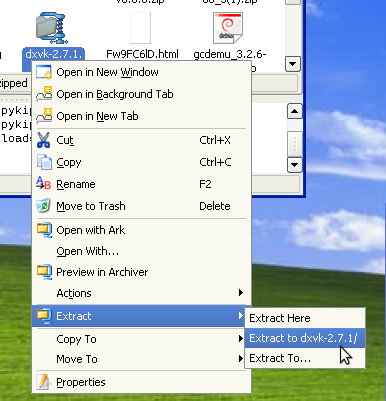Select Extract to dxvk-2.7.1/
This screenshot has height=401, width=386.
pyautogui.click(x=305, y=338)
